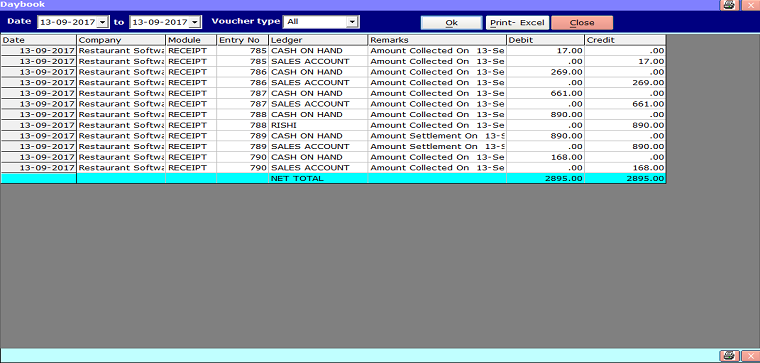
Task: Select the CASH ON HAND ledger cell for entry 785
Action: (x=318, y=50)
